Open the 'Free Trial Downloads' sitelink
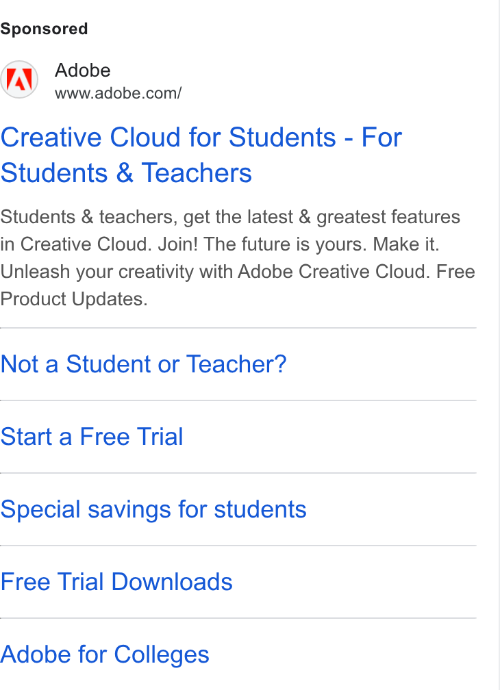 (x=116, y=582)
